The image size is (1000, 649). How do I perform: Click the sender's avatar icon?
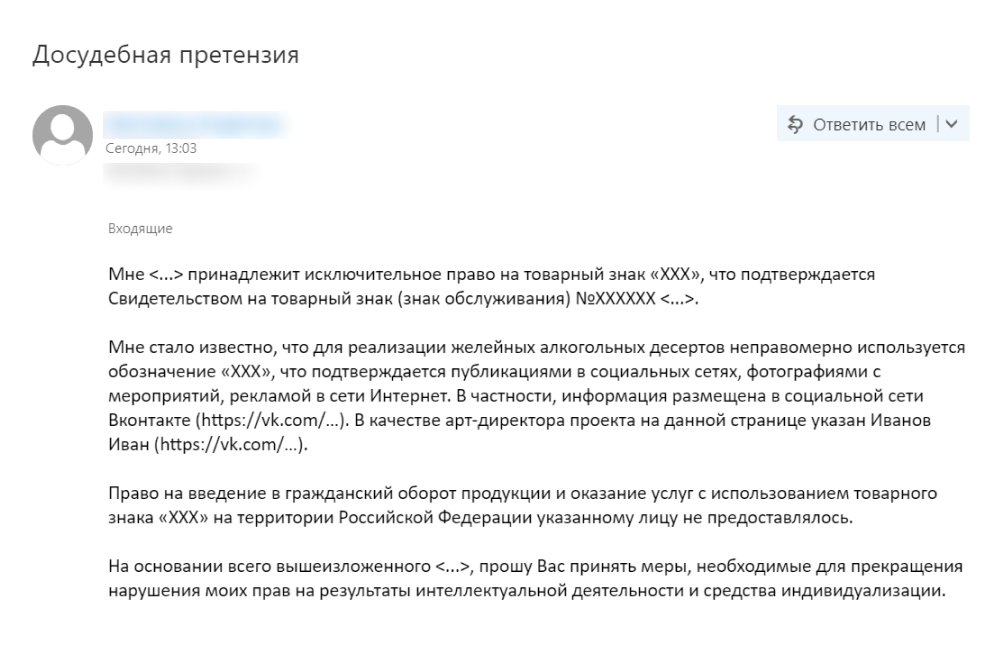pos(63,134)
